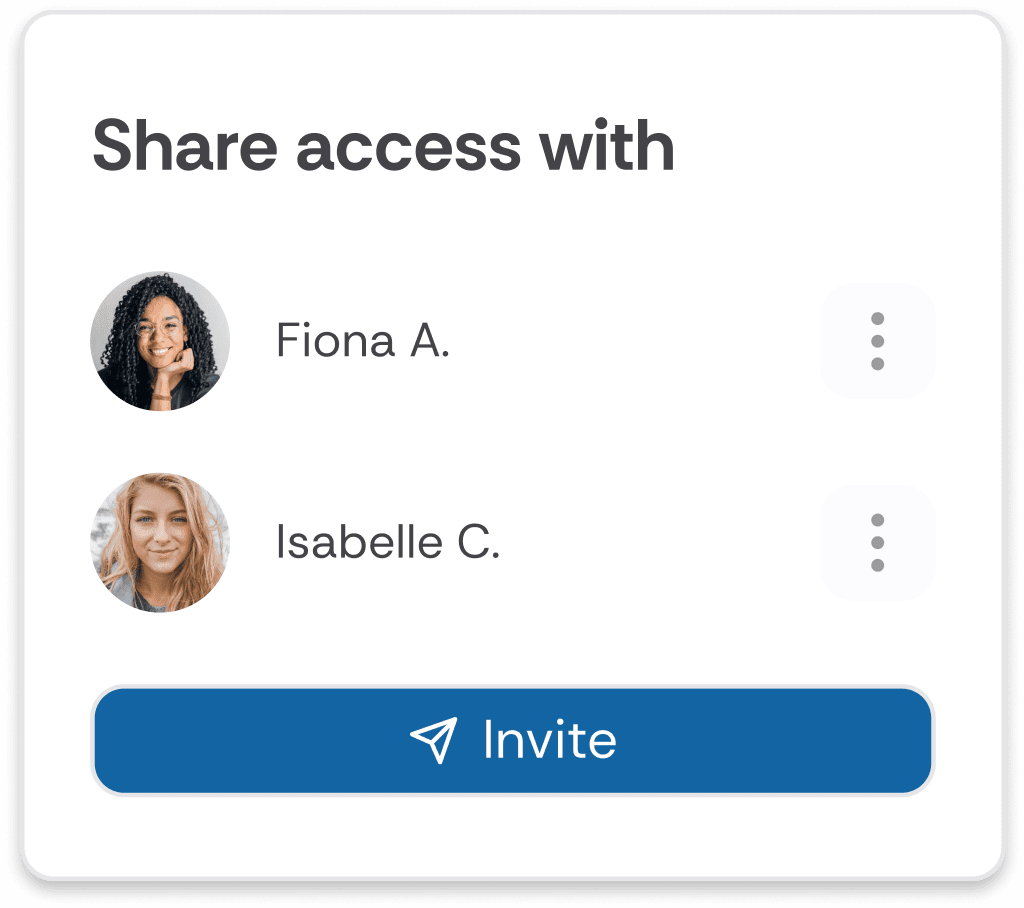Select the kebab menu beside Fiona A.
Image resolution: width=1024 pixels, height=908 pixels.
click(x=877, y=341)
